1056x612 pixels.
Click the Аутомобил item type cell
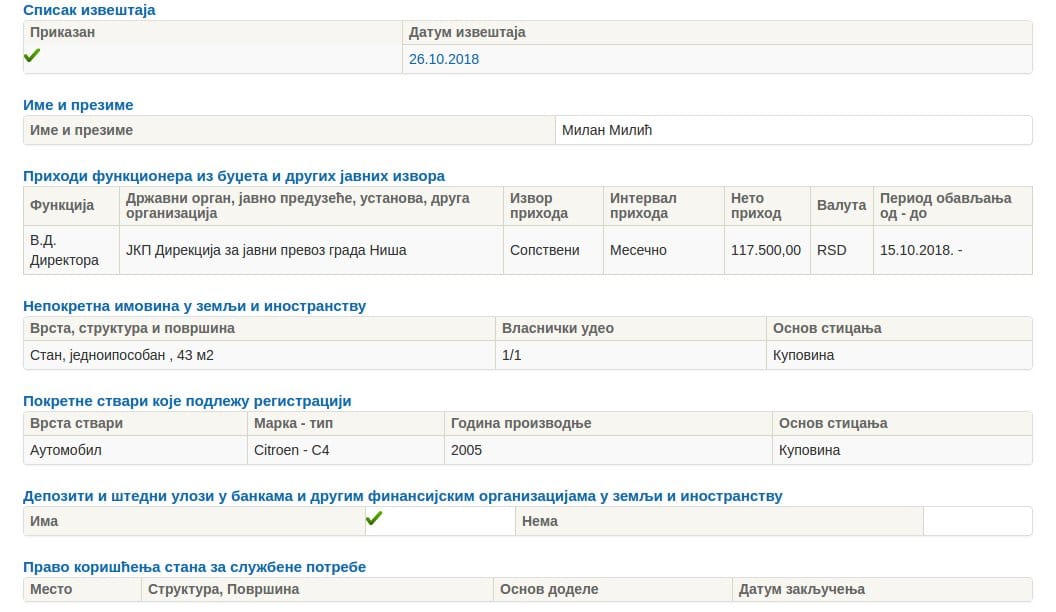pos(66,450)
